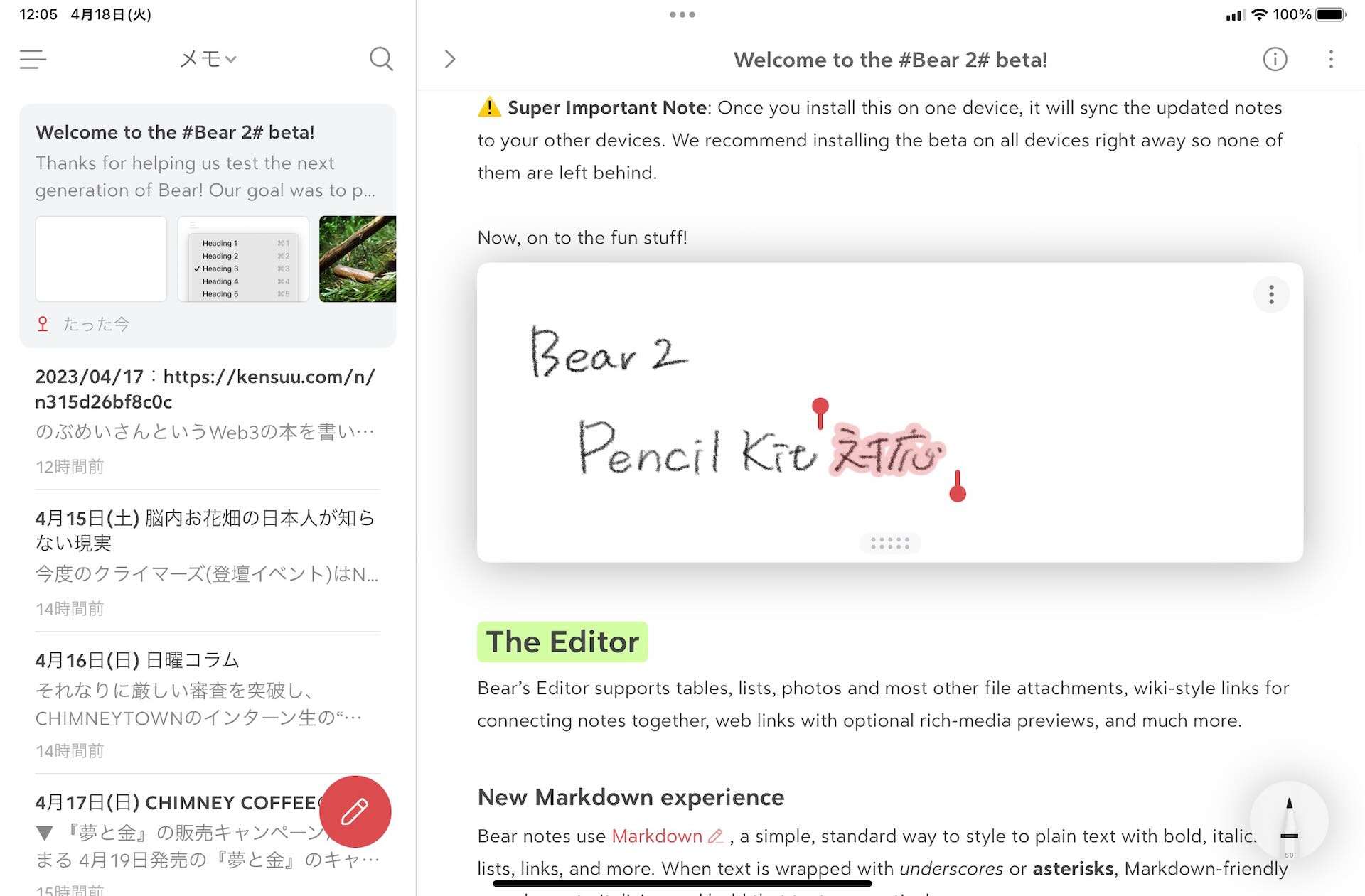
Task: Open the Markdown link in the note
Action: 667,836
